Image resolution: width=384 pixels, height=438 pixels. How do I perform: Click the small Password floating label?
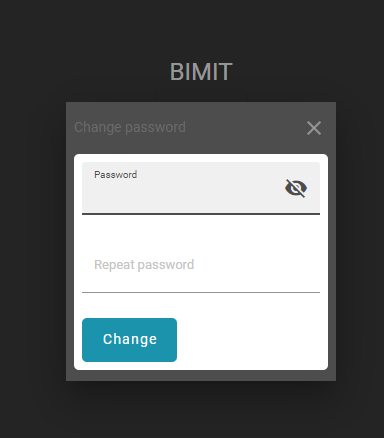[x=116, y=175]
